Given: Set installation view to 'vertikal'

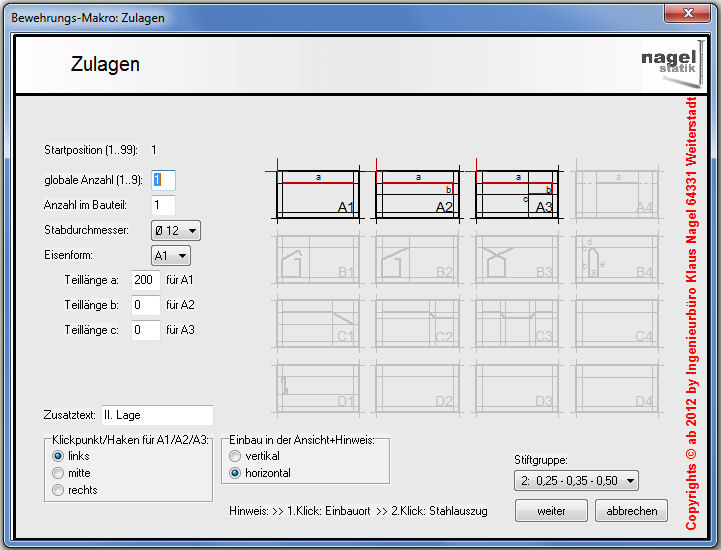Looking at the screenshot, I should (x=236, y=456).
